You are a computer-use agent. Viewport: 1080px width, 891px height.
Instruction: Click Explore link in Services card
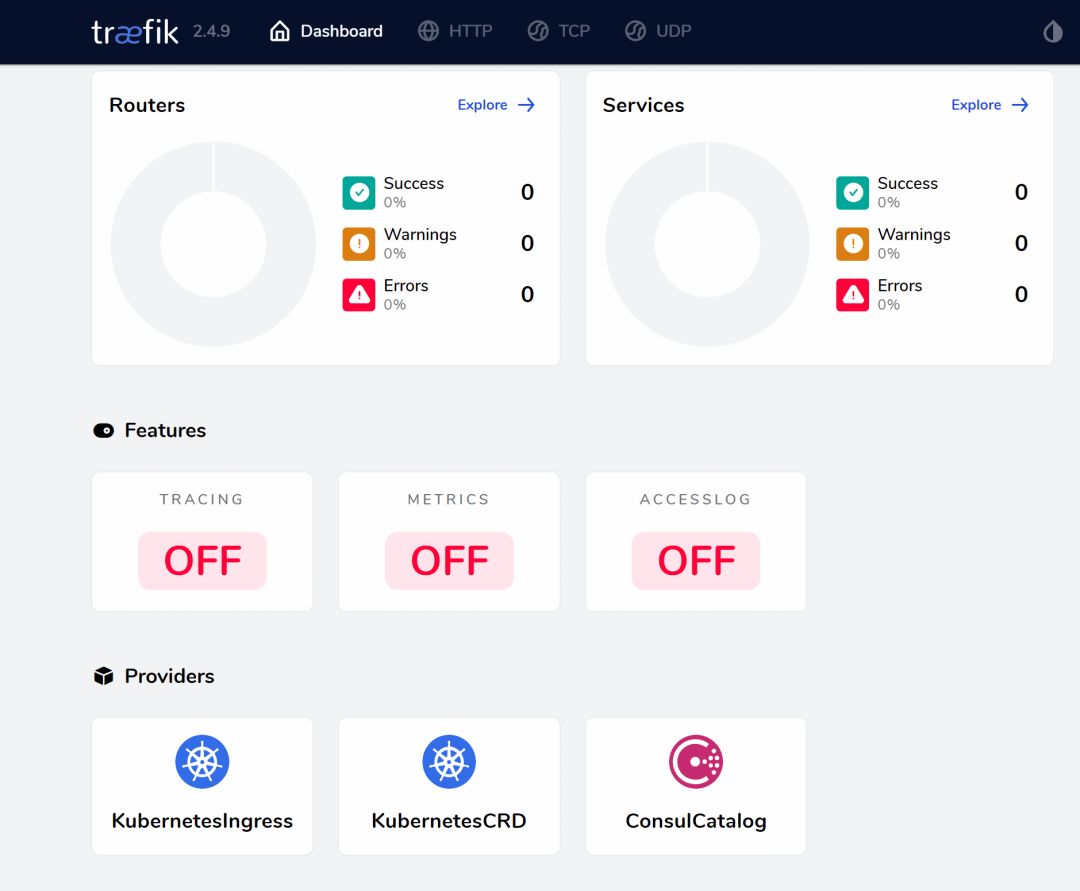tap(990, 105)
